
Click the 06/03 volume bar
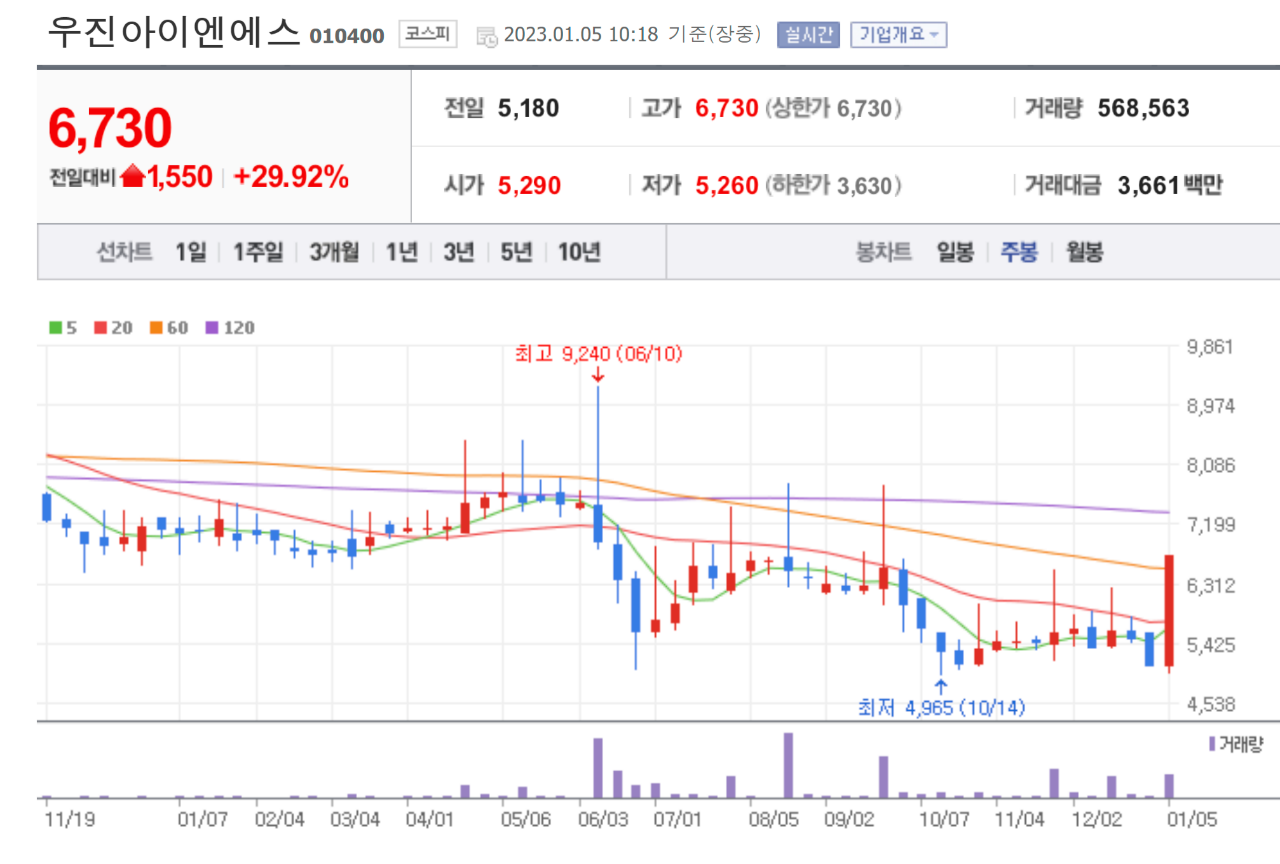(598, 768)
